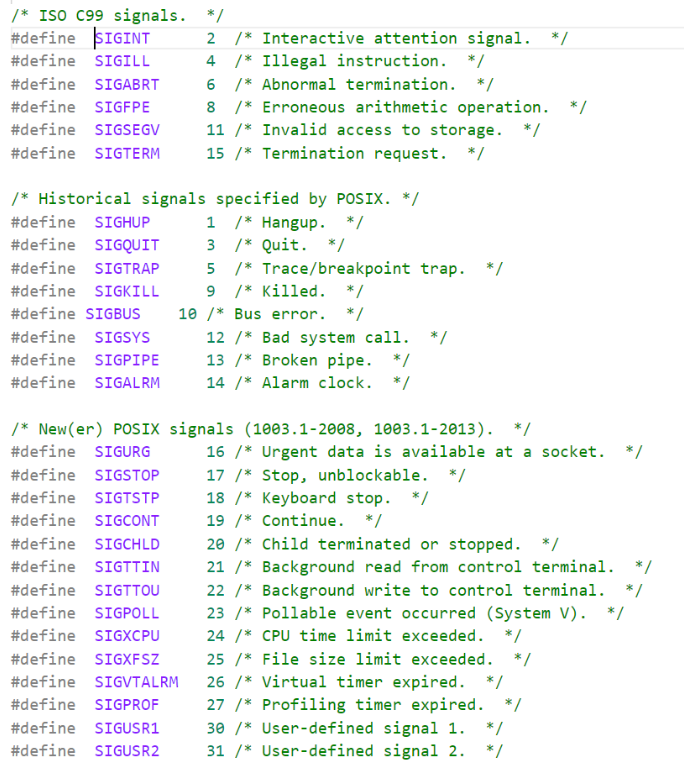This screenshot has height=766, width=684.
Task: Click the SIGUSR1 identifier
Action: tap(127, 728)
